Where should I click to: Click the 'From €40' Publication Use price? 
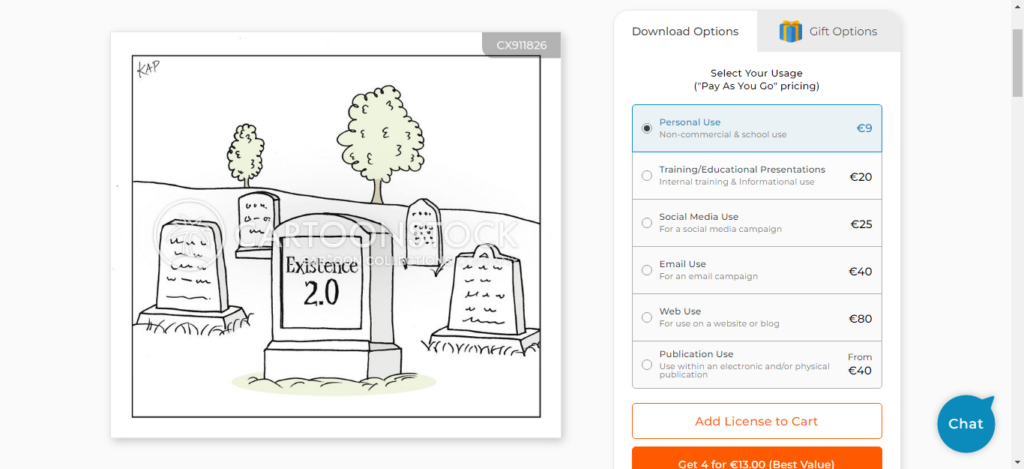pos(859,364)
